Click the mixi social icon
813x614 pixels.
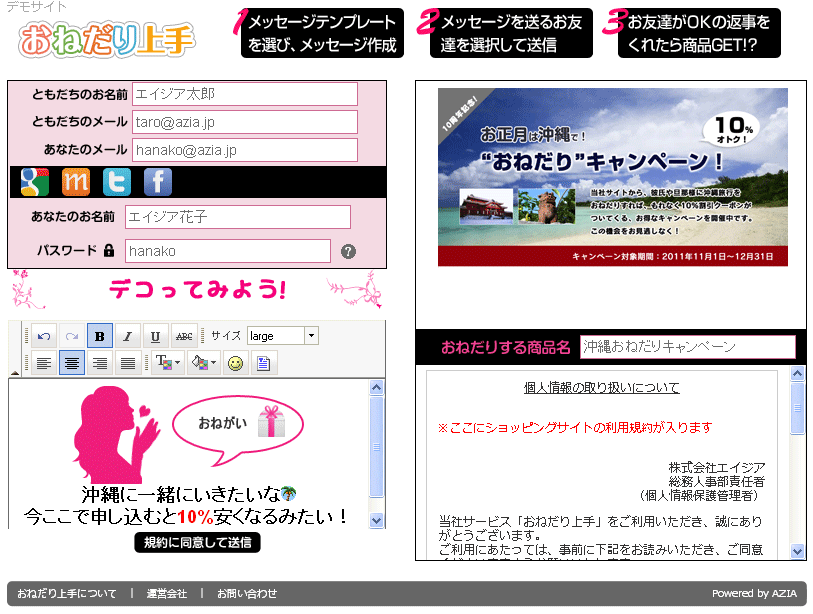76,181
